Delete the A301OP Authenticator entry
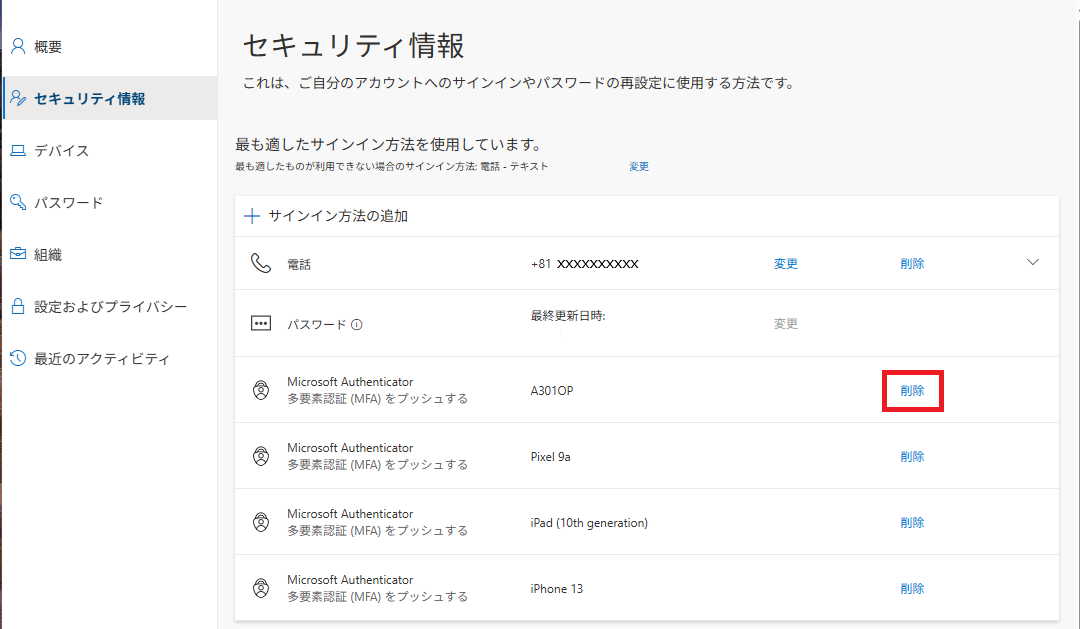Viewport: 1080px width, 629px height. (912, 390)
